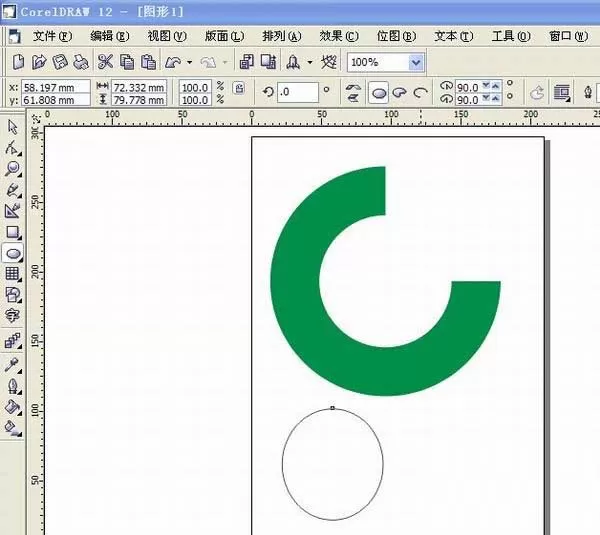Screen dimensions: 600x535
Task: Click the Corel online icon beside zoom box
Action: tap(329, 62)
